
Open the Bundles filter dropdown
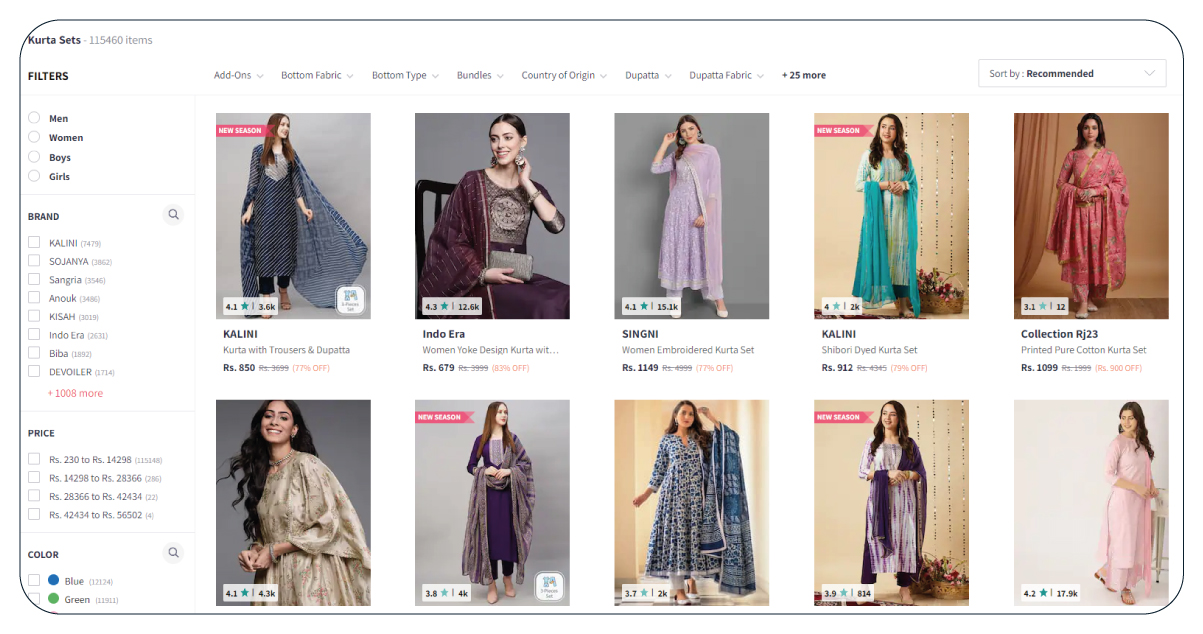pyautogui.click(x=480, y=75)
